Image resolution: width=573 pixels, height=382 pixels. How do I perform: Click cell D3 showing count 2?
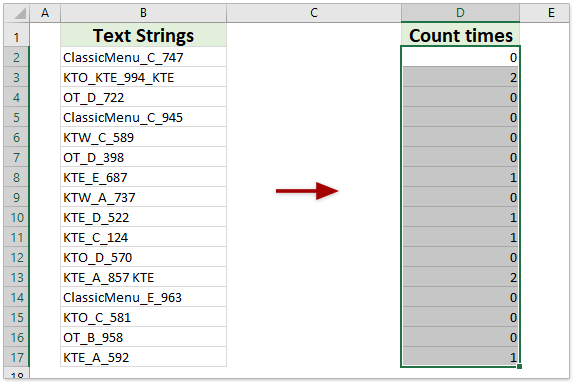(460, 77)
